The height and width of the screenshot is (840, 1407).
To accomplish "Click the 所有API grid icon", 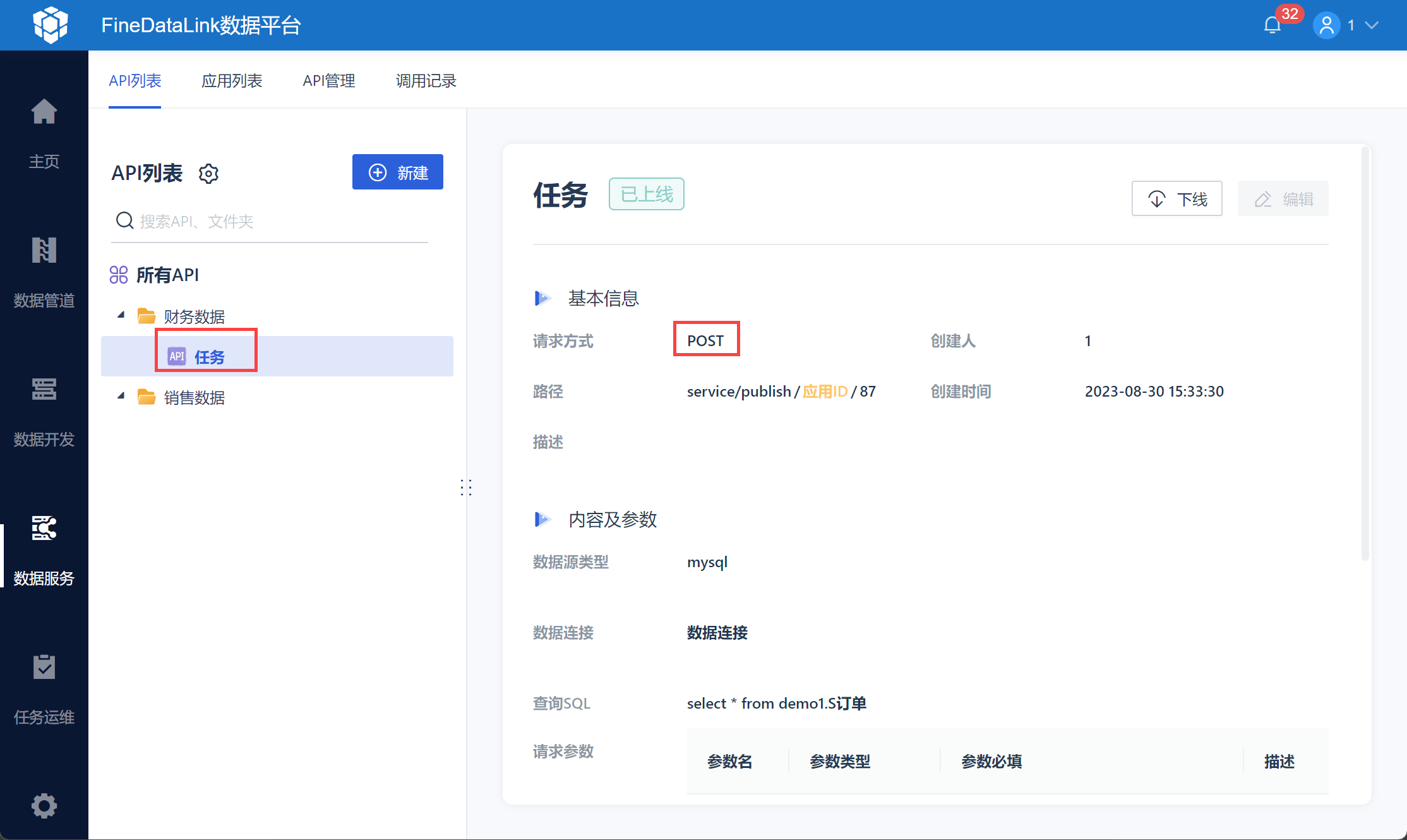I will (119, 275).
